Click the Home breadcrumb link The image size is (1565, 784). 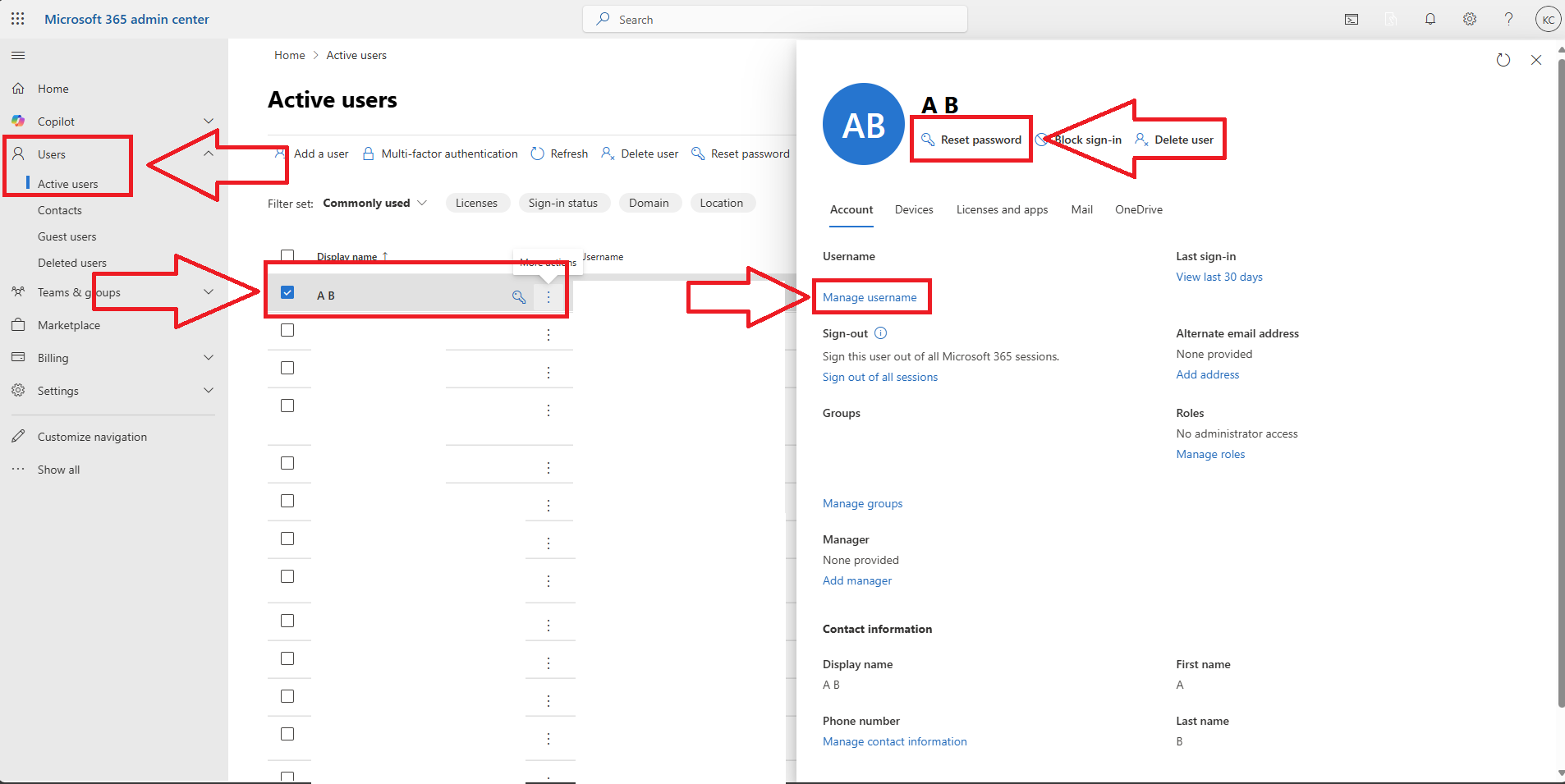[x=290, y=55]
